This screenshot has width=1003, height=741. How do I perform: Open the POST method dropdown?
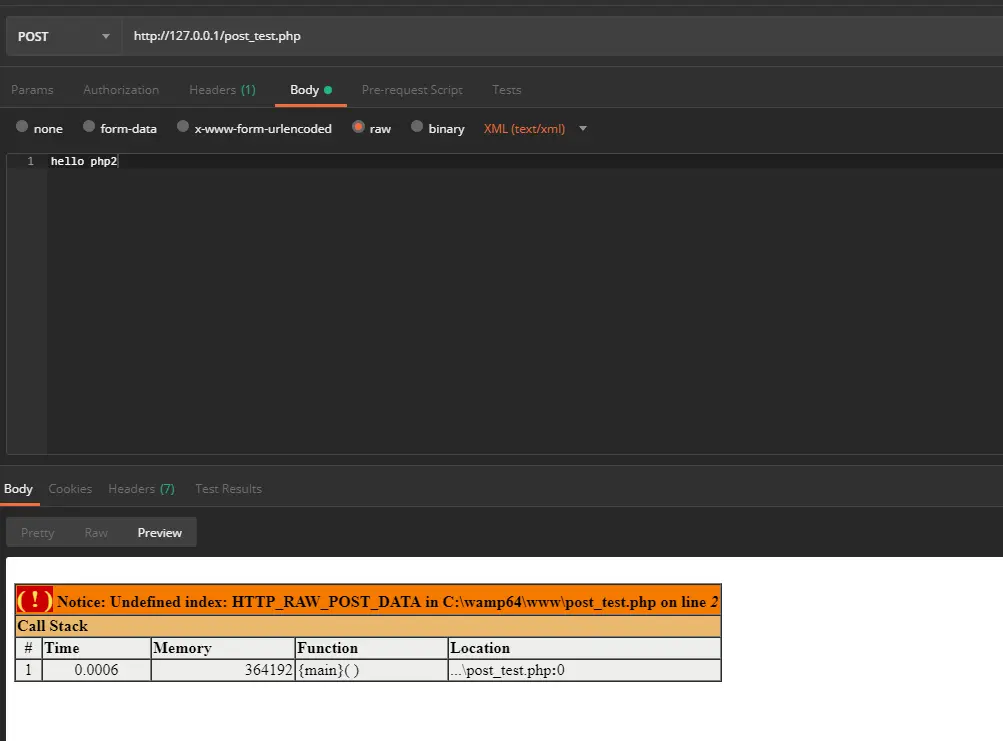[x=63, y=36]
